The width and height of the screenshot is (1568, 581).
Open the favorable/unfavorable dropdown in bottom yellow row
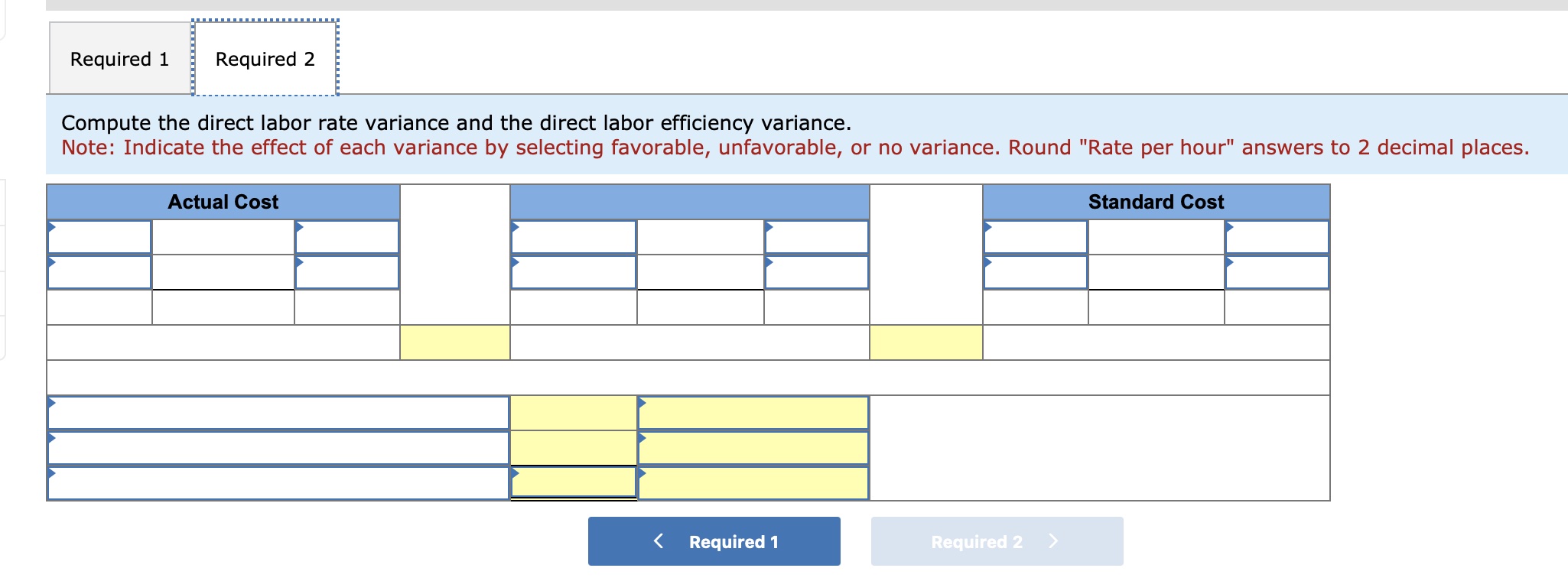pyautogui.click(x=753, y=482)
